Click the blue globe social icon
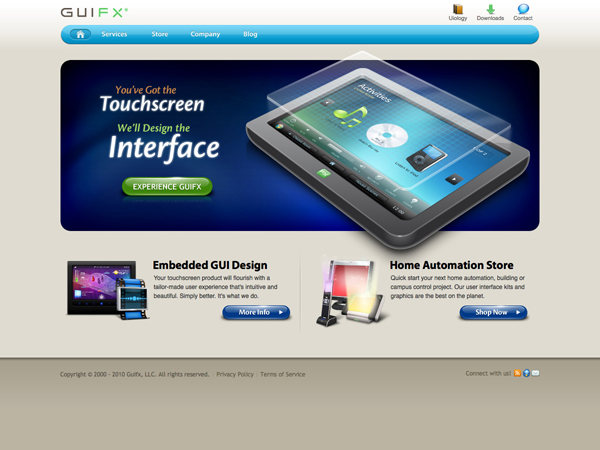The width and height of the screenshot is (600, 450). pos(526,373)
